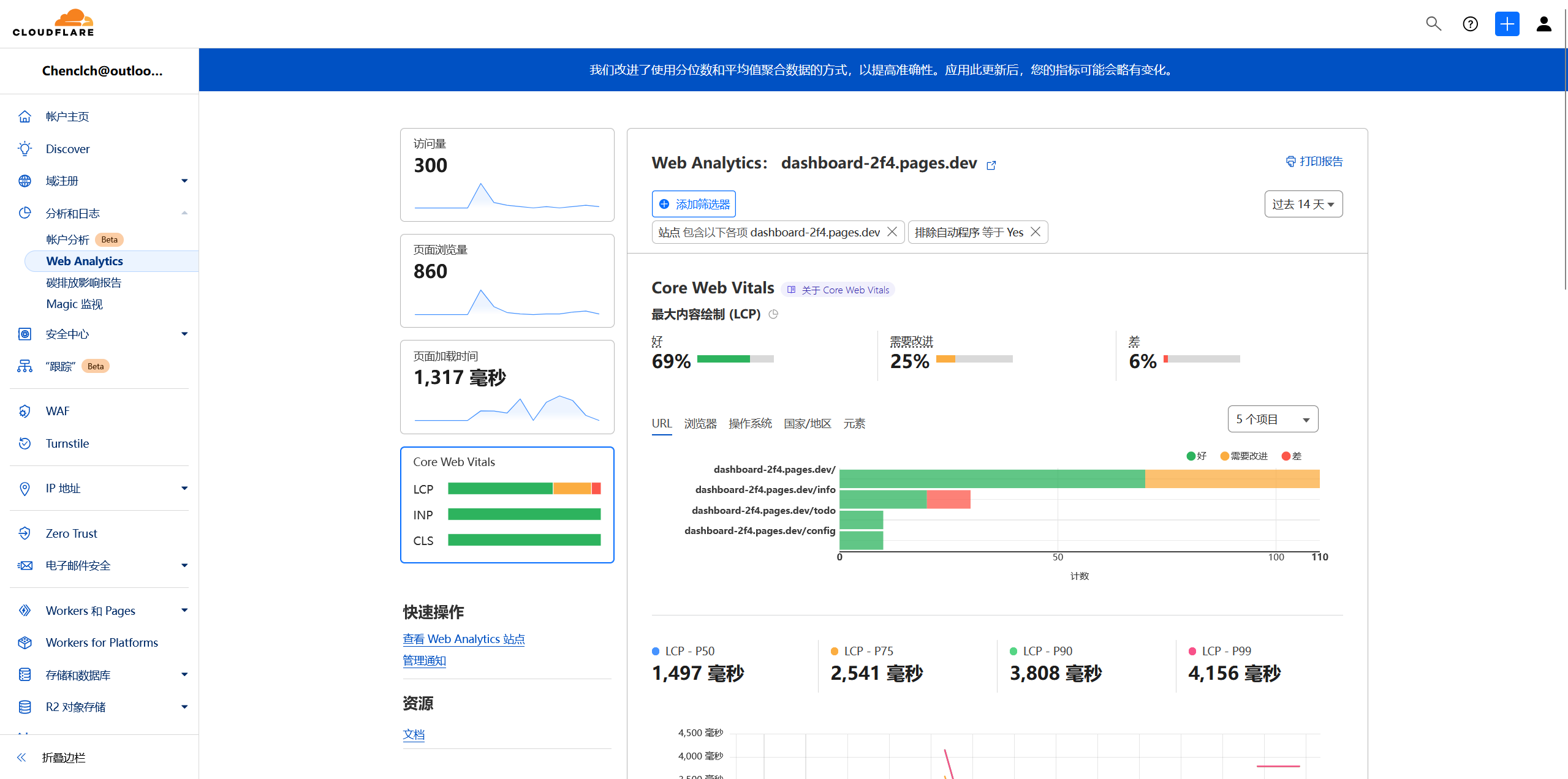
Task: Select the 页面加载时间 card
Action: [x=507, y=387]
